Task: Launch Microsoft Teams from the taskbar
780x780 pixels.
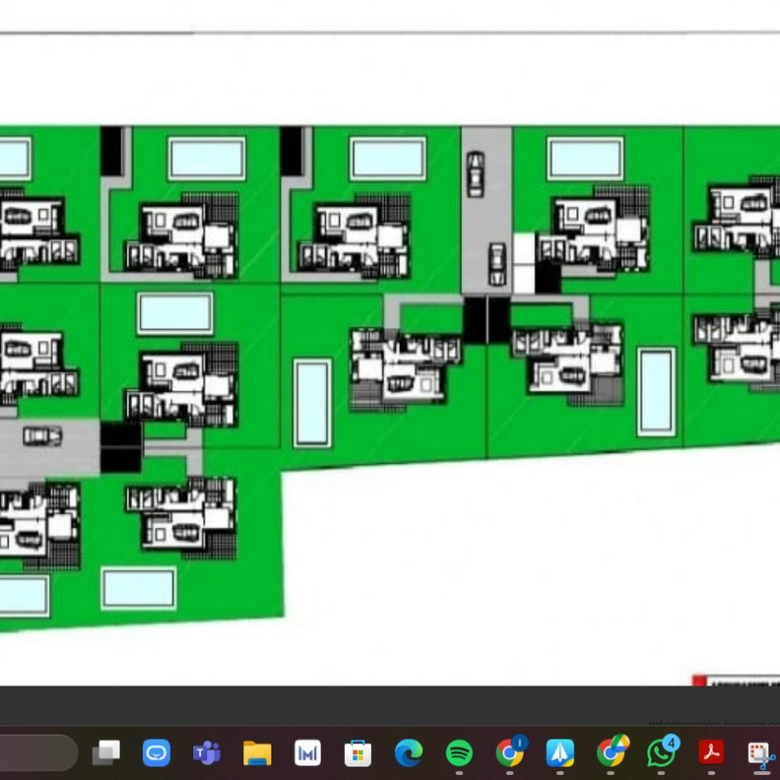Action: pyautogui.click(x=207, y=752)
